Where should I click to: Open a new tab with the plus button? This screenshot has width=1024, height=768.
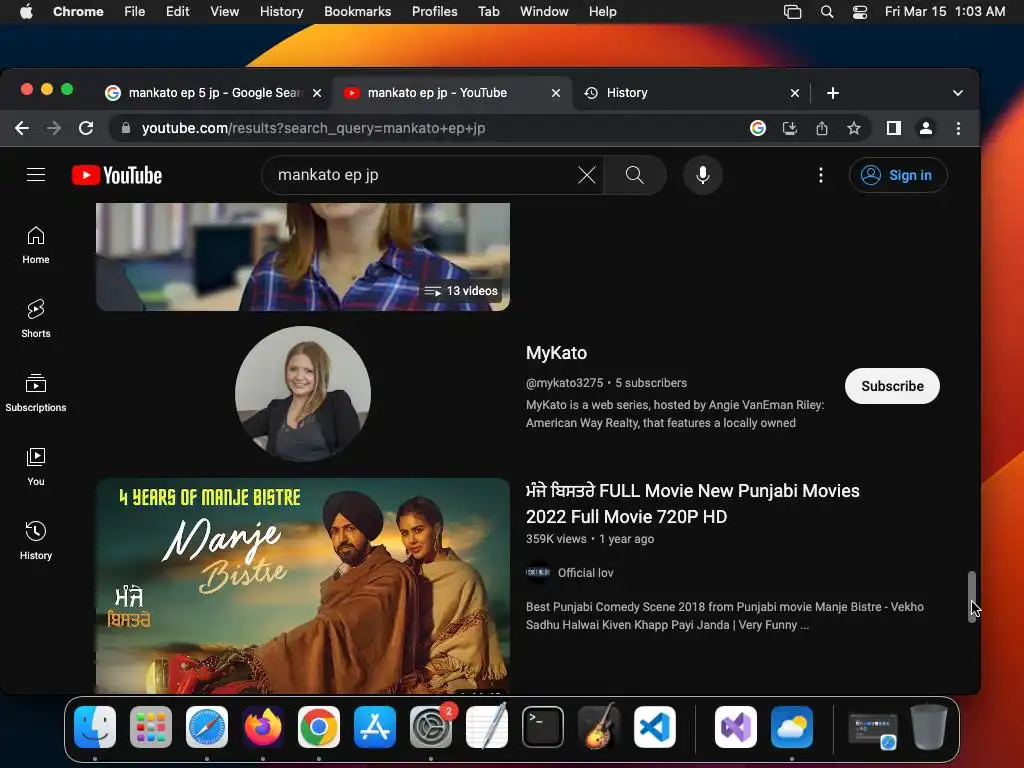tap(833, 93)
